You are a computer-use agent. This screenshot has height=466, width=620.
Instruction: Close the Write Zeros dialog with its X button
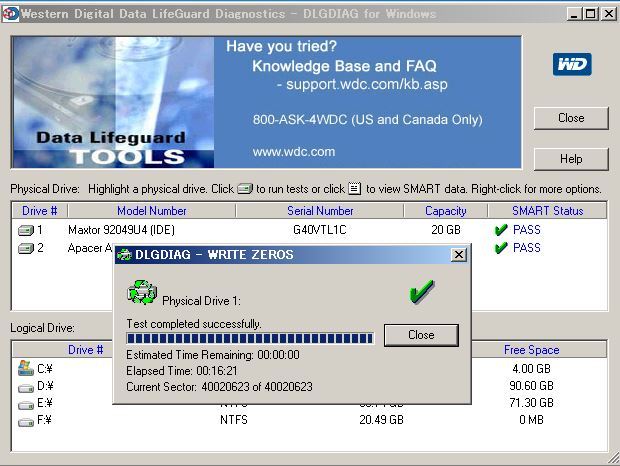[458, 255]
